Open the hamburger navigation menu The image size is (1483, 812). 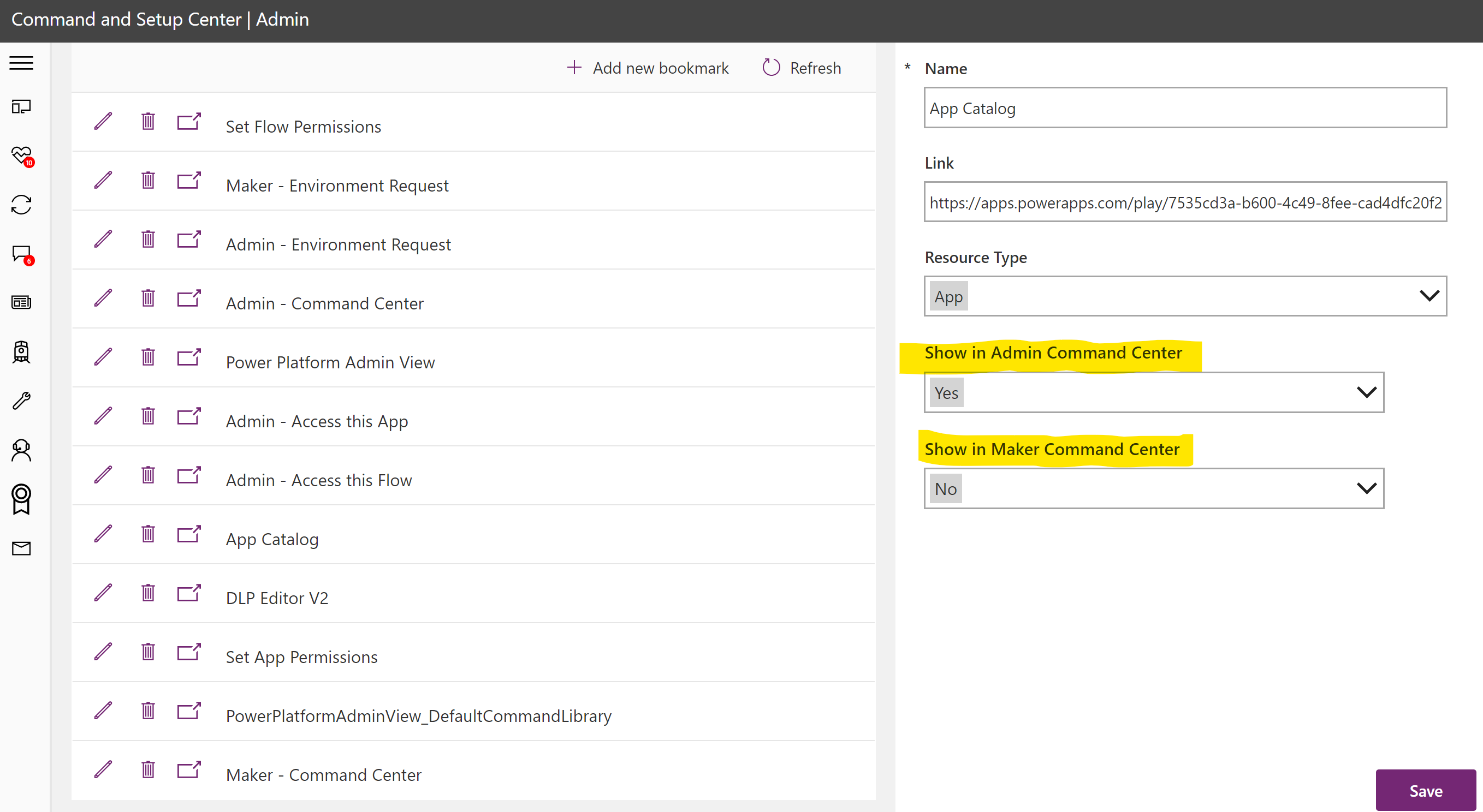coord(21,63)
